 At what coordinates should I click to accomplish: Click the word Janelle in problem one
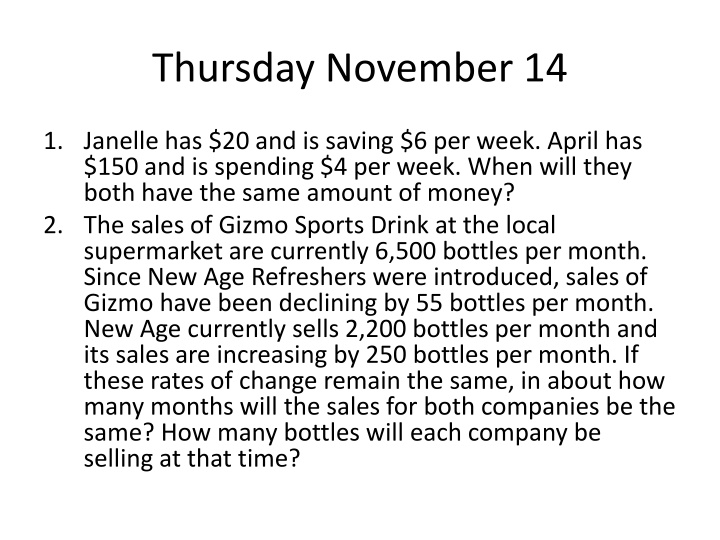121,141
